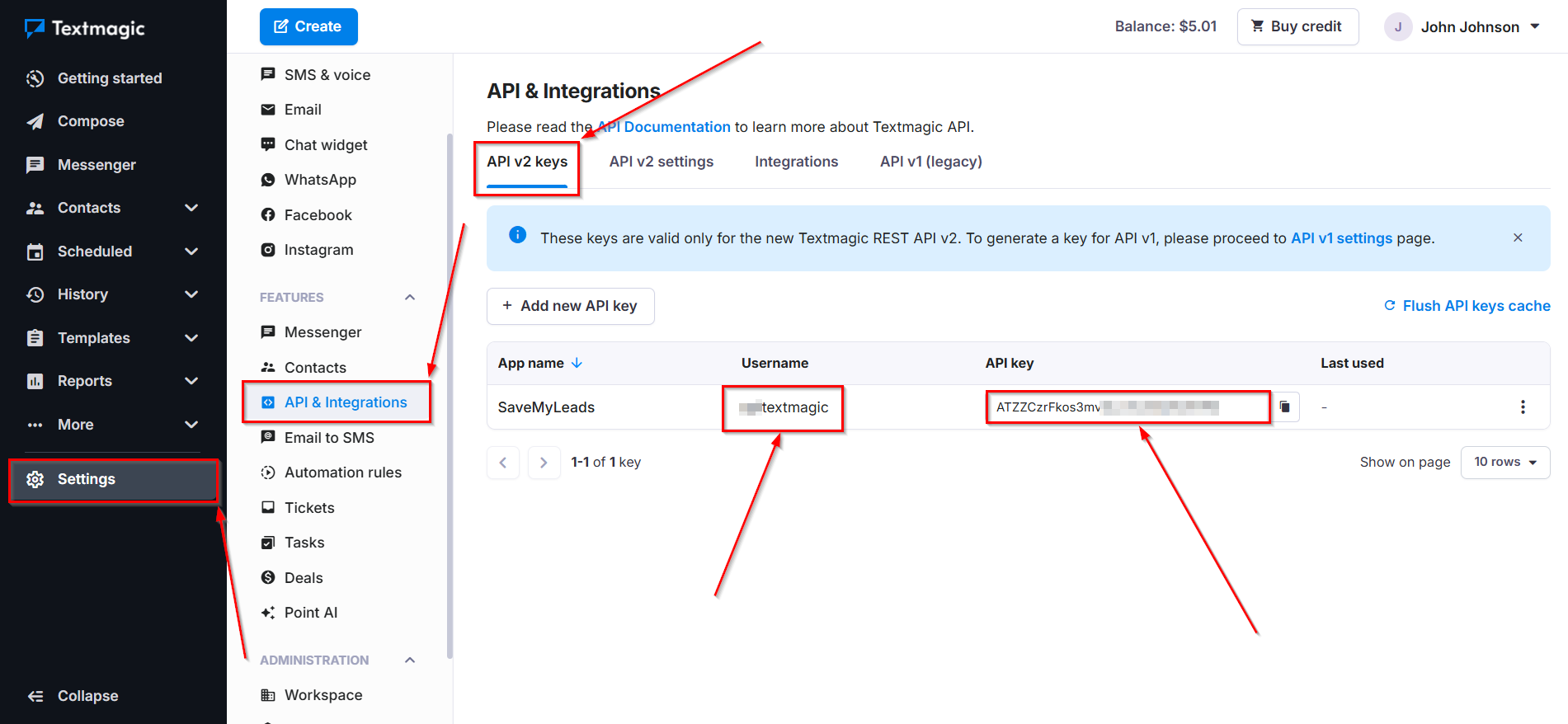Viewport: 1568px width, 724px height.
Task: Open Instagram channel settings
Action: (x=318, y=250)
